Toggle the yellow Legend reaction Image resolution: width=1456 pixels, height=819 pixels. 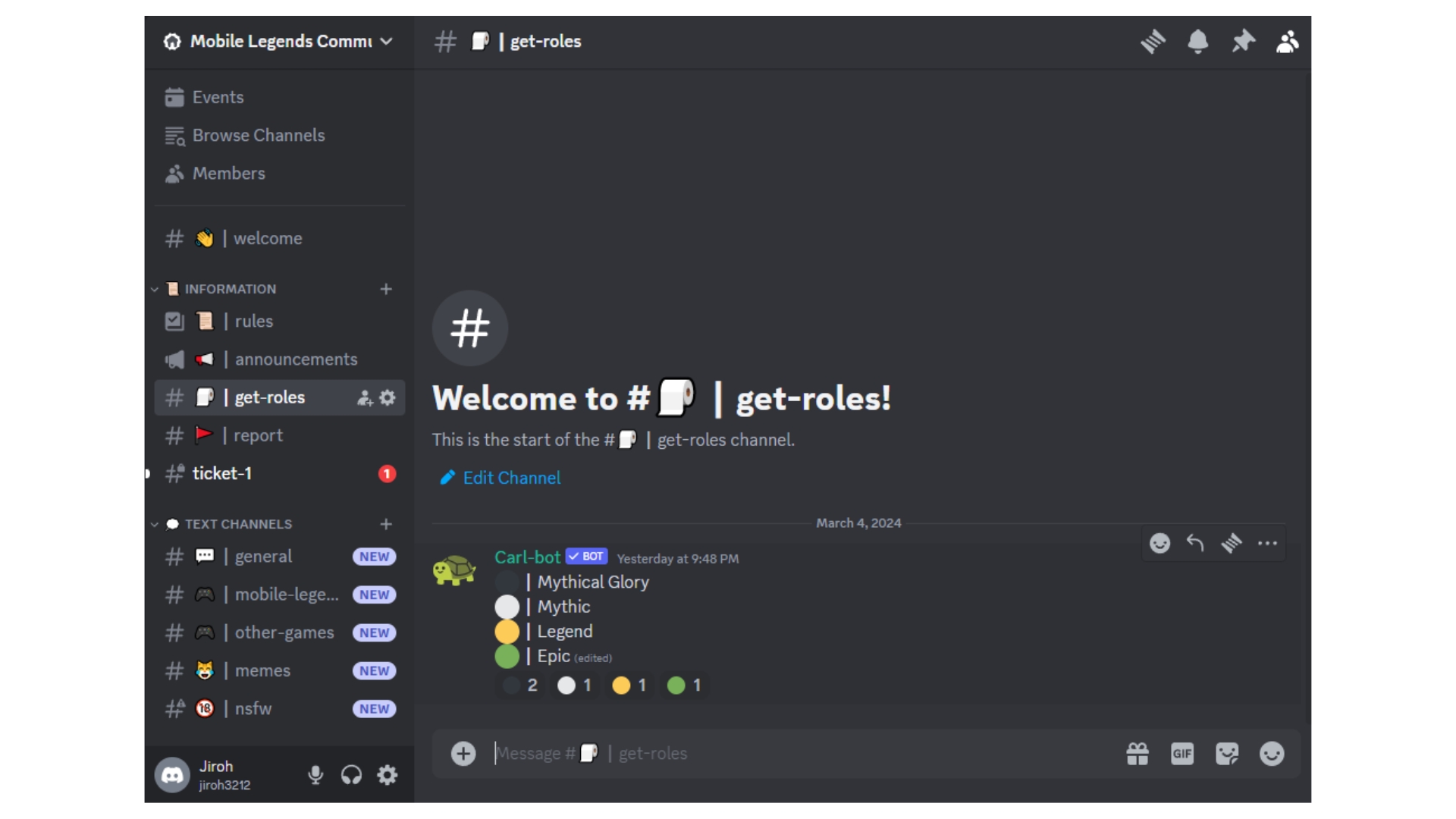tap(629, 686)
